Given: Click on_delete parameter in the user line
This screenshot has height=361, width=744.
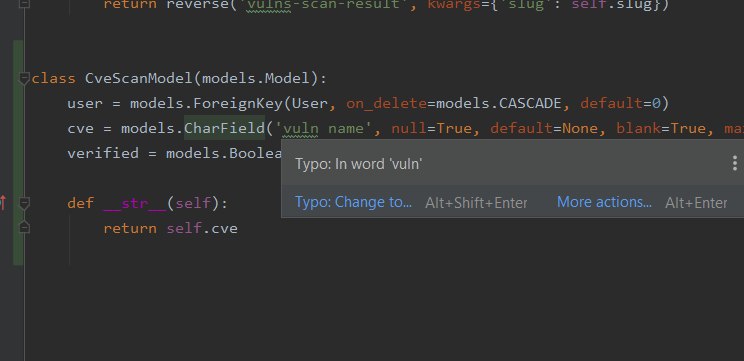Looking at the screenshot, I should click(386, 103).
